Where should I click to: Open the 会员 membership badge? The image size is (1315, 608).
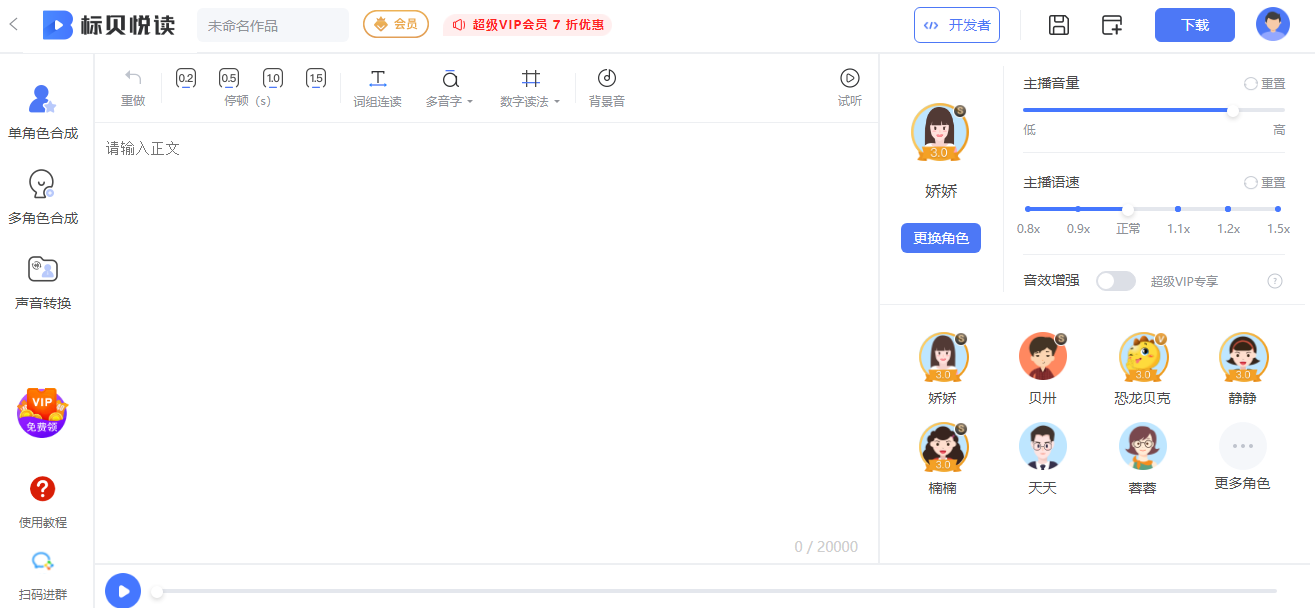pyautogui.click(x=396, y=24)
